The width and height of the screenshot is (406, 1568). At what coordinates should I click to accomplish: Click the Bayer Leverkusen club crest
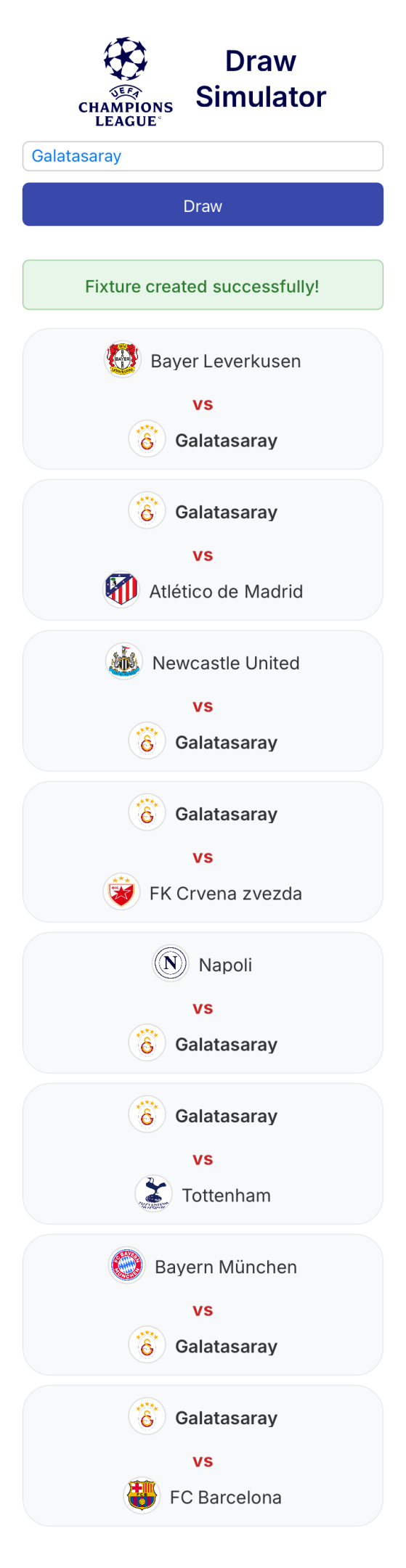(x=123, y=360)
